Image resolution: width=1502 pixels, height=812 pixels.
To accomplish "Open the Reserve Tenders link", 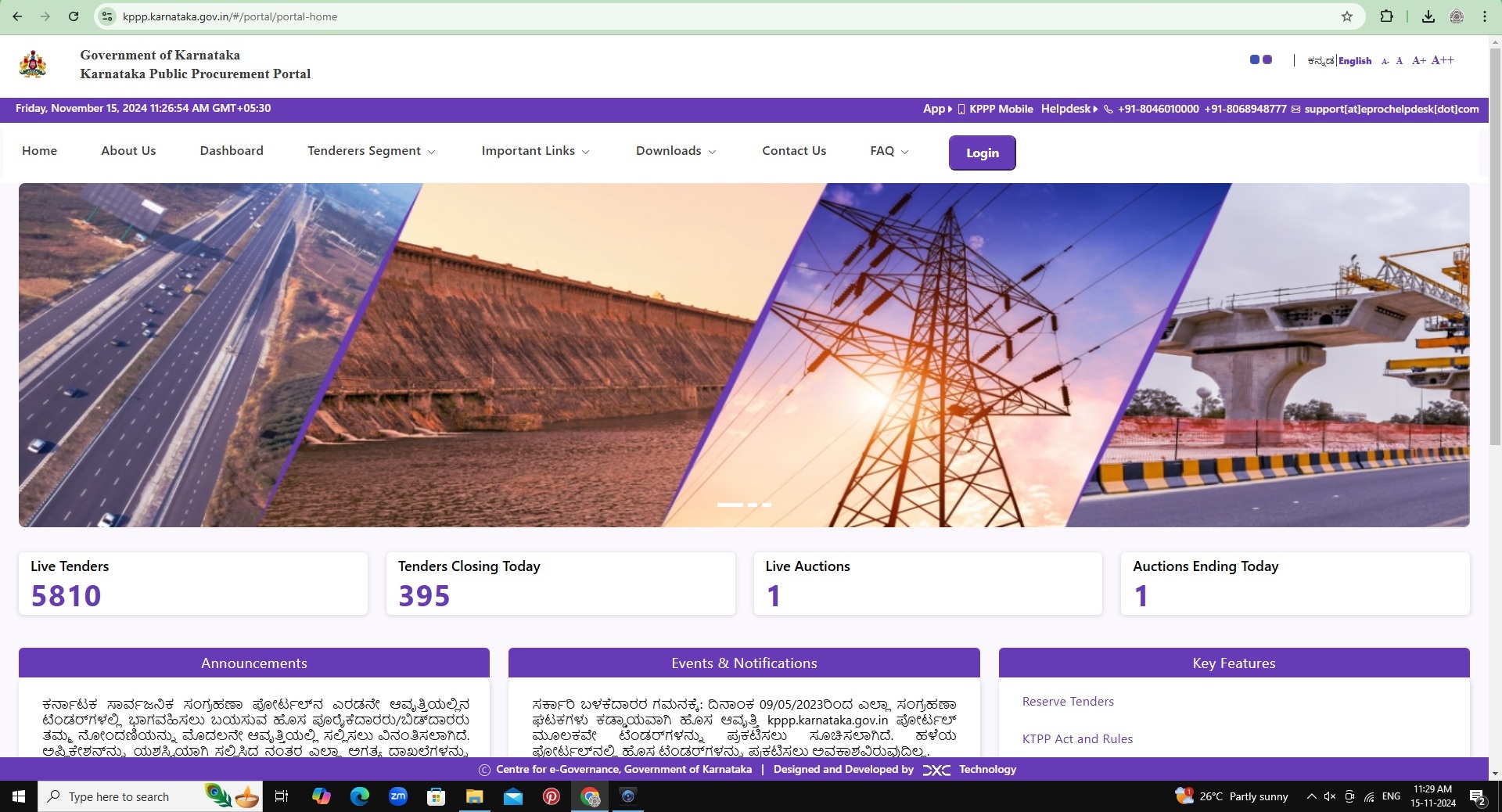I will click(1067, 702).
